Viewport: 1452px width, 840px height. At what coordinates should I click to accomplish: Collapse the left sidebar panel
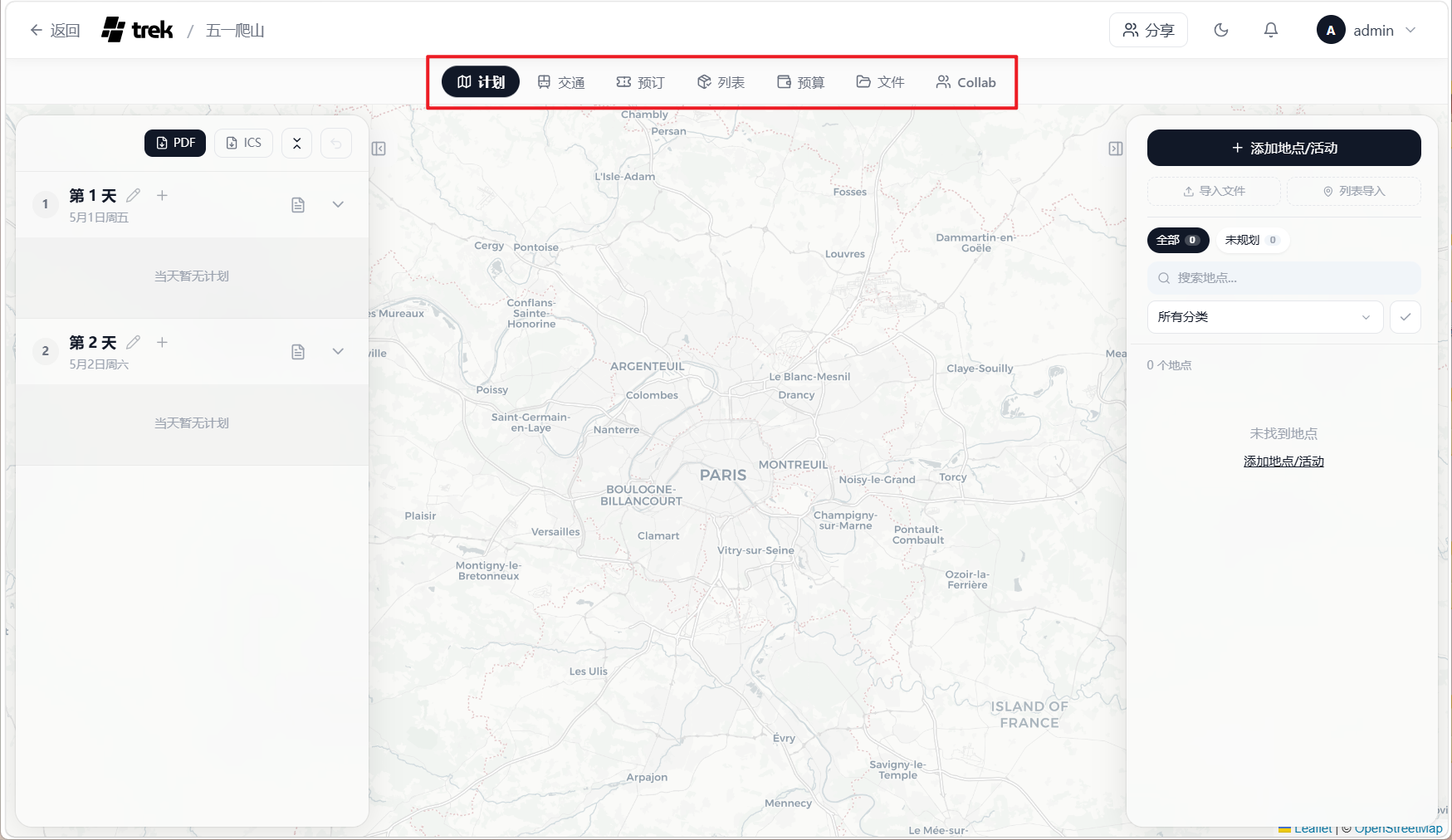379,149
